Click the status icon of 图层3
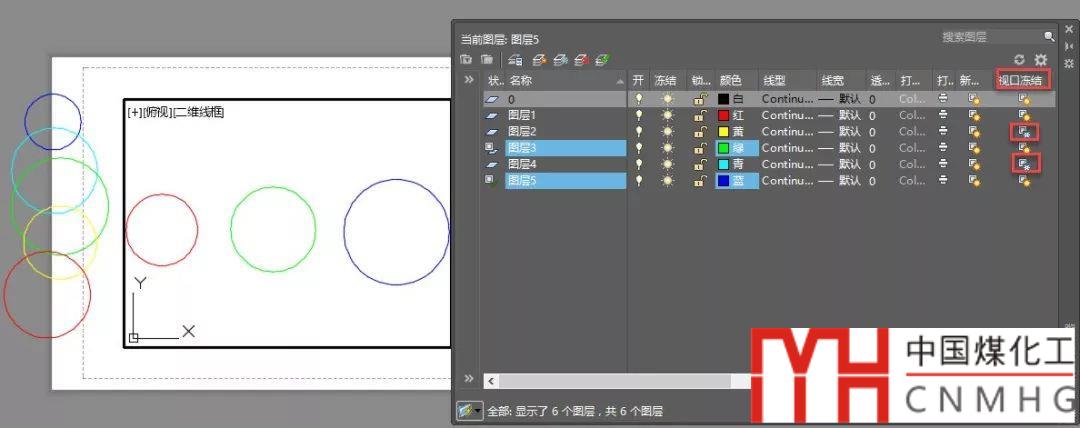Image resolution: width=1080 pixels, height=428 pixels. pos(493,147)
